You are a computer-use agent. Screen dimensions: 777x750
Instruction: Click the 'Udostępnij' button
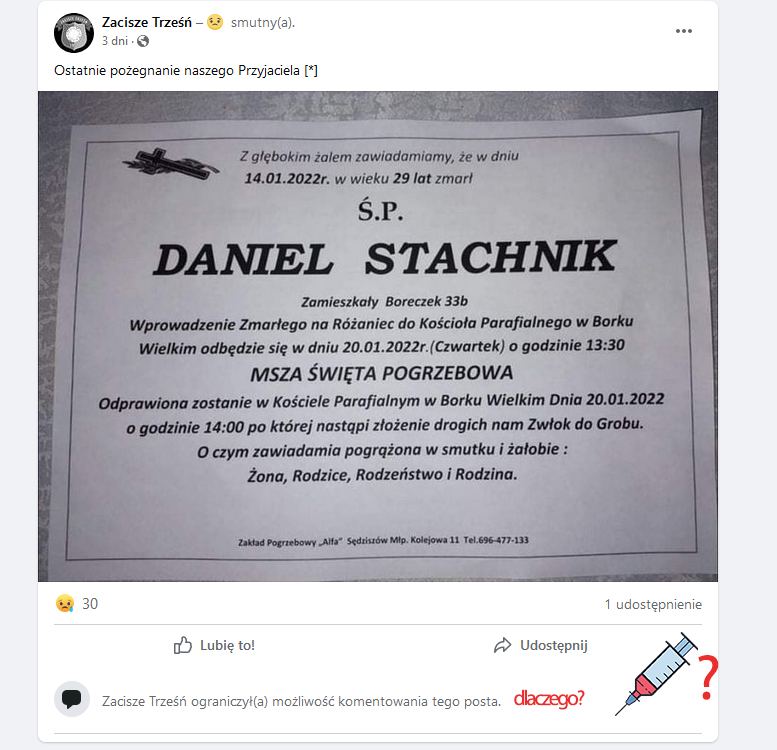tap(540, 645)
